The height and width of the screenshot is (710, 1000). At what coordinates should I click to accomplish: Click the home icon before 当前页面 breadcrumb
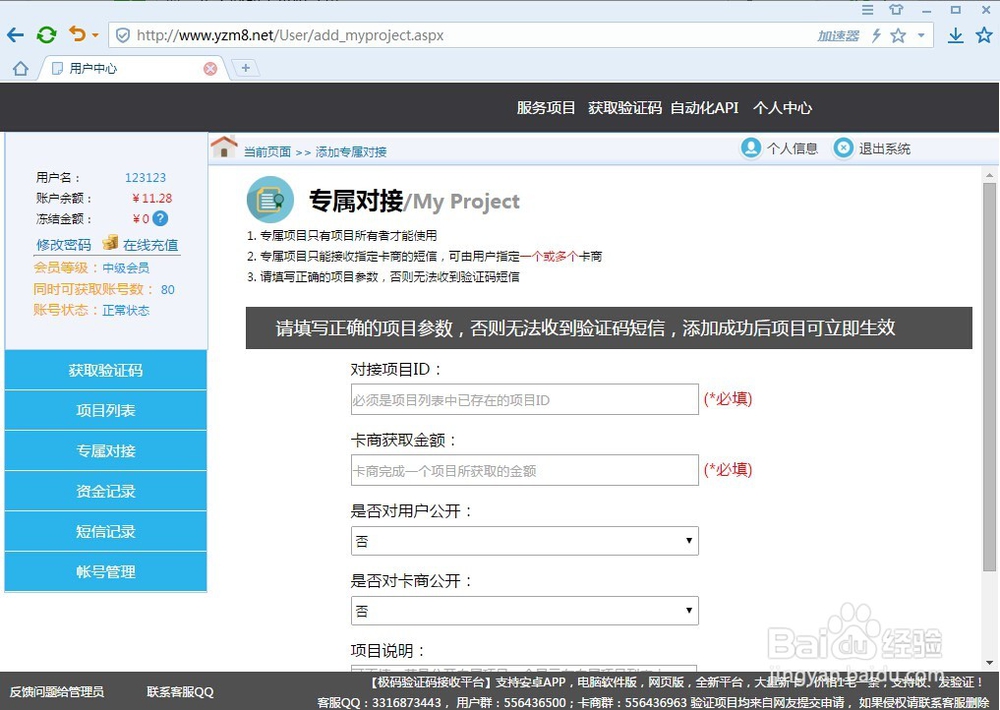[x=224, y=146]
